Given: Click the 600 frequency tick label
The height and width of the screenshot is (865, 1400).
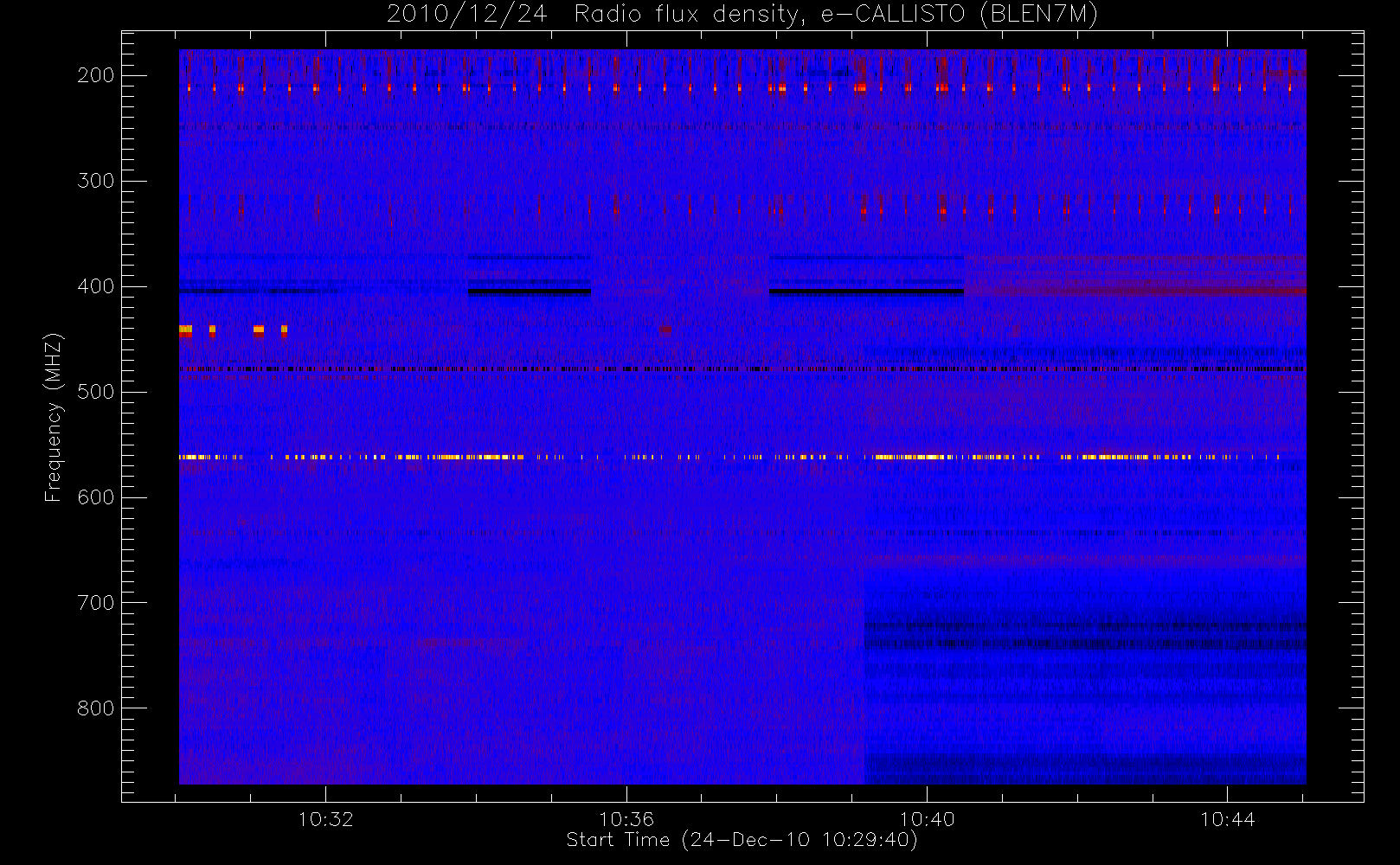Looking at the screenshot, I should 96,497.
